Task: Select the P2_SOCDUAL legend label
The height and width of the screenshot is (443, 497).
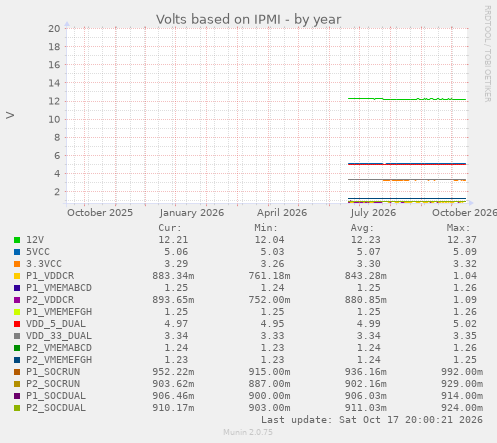Action: pyautogui.click(x=56, y=408)
